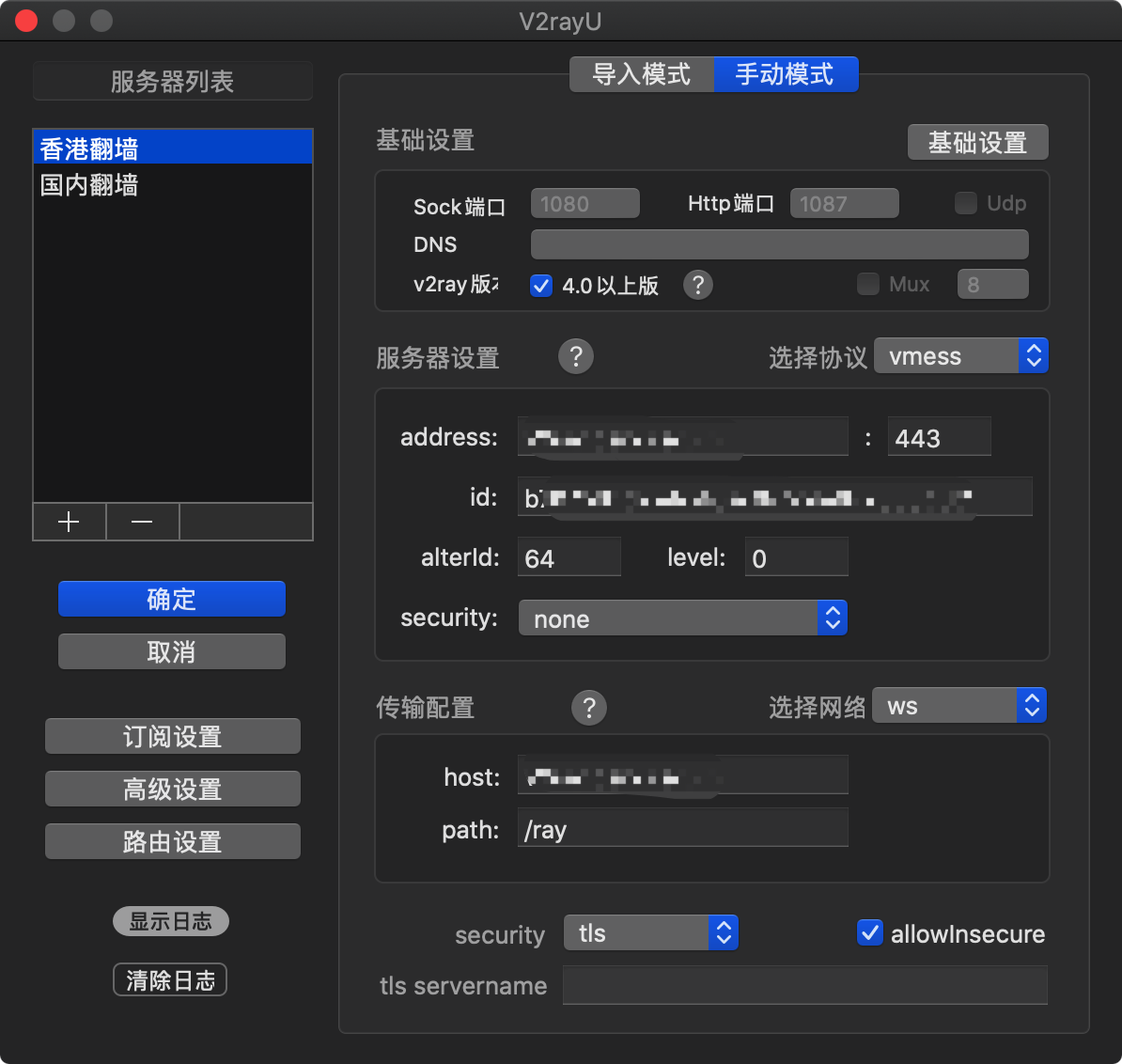Click the help icon beside 传输配置
The image size is (1122, 1064).
(x=589, y=708)
